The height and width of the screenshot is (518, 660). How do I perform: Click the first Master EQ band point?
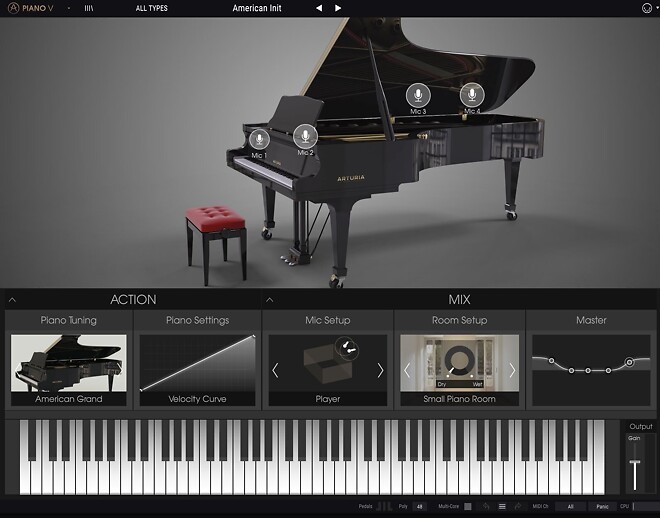pyautogui.click(x=551, y=361)
